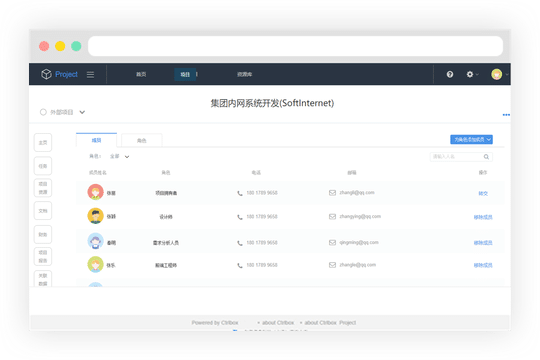Click the user avatar in the top bar

[496, 74]
